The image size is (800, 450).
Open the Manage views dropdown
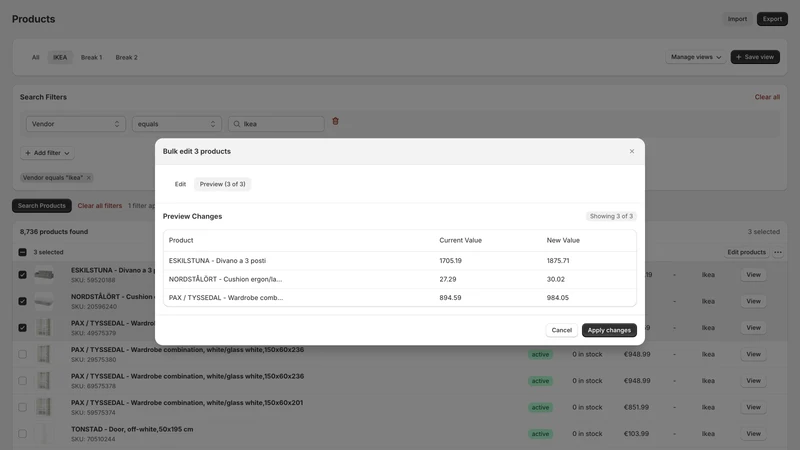[x=696, y=57]
